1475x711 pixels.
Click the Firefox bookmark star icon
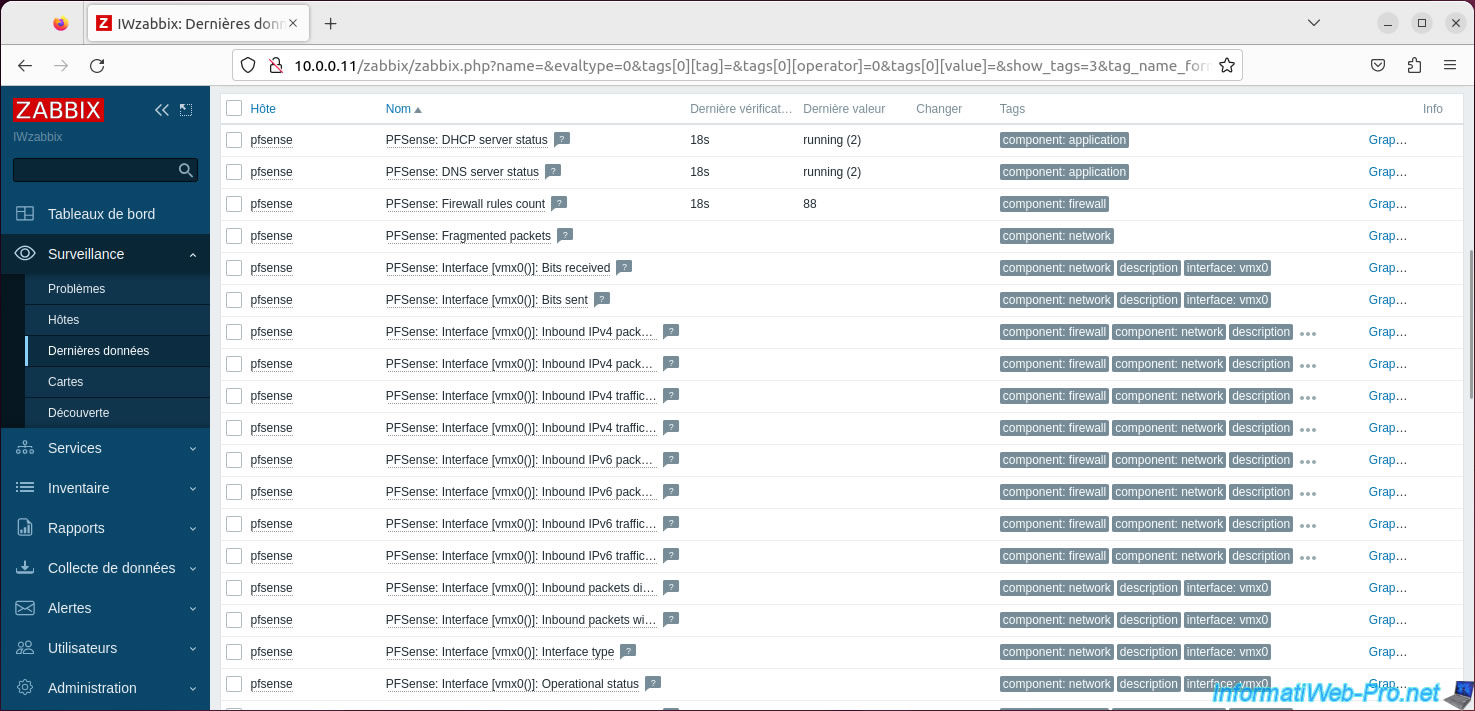pyautogui.click(x=1227, y=66)
